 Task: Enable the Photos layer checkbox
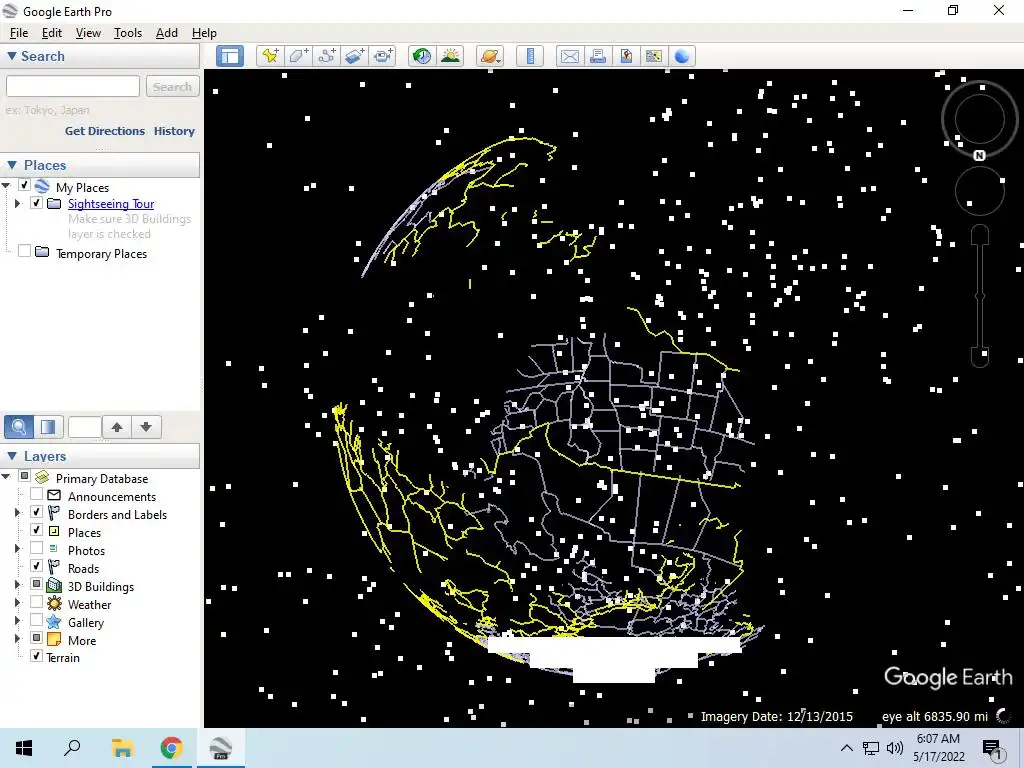click(37, 549)
